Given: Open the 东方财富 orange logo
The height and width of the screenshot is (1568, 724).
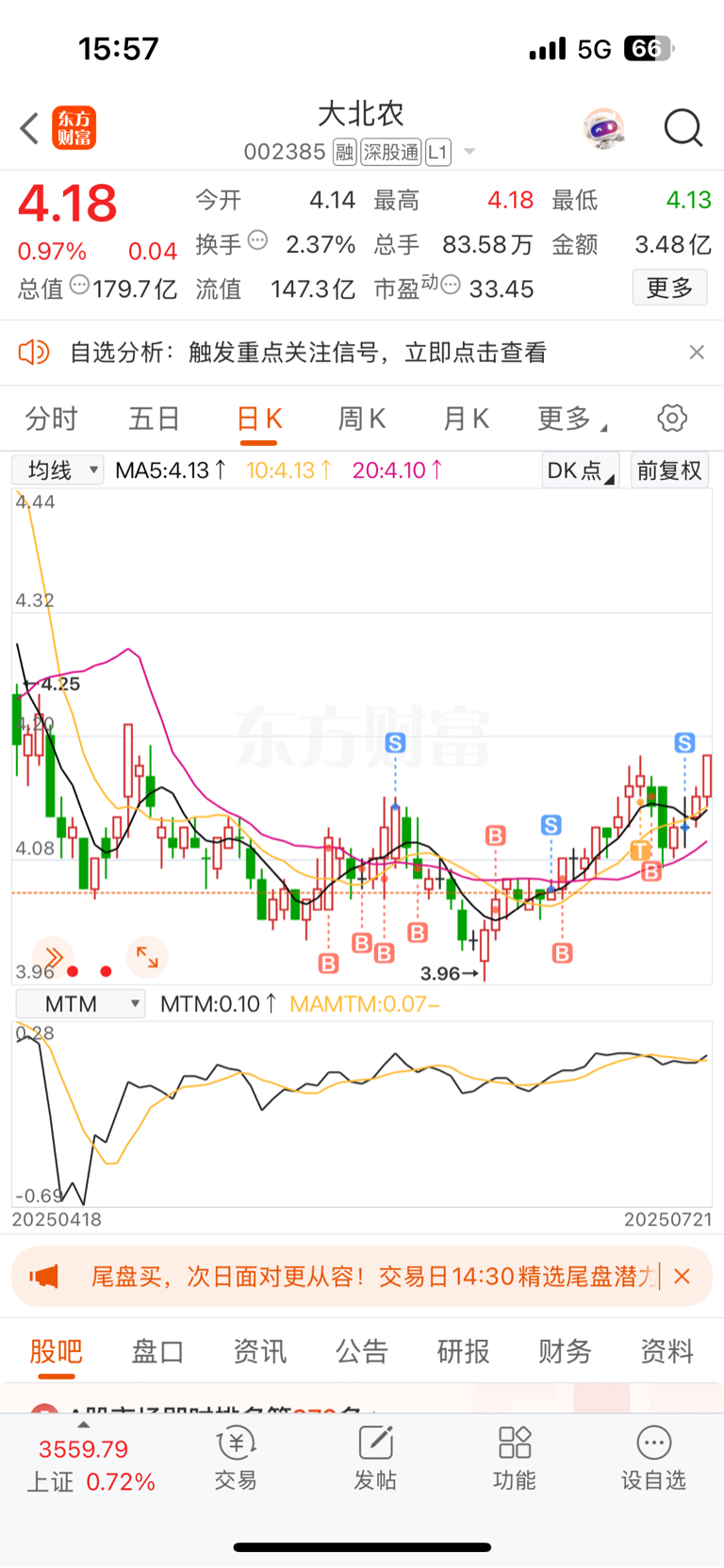Looking at the screenshot, I should [74, 128].
